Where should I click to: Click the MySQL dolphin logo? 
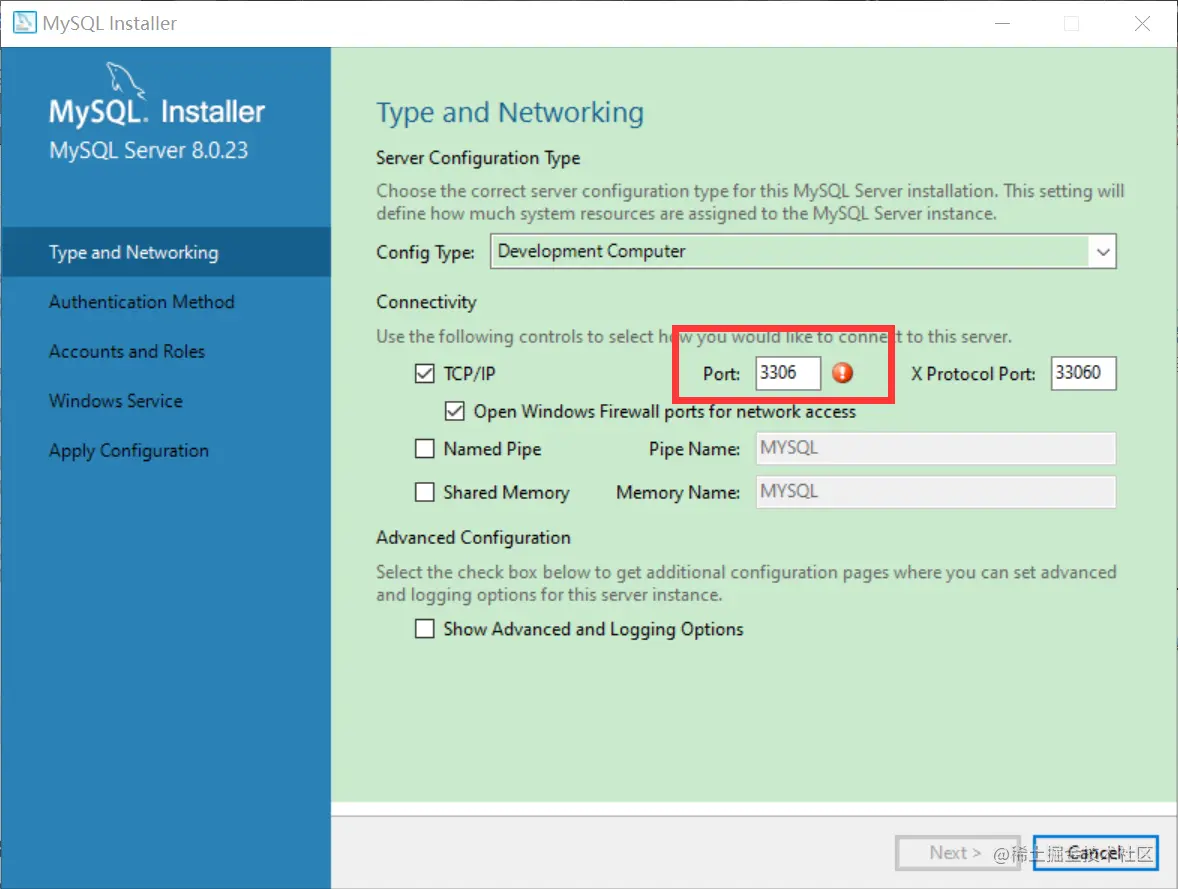tap(125, 80)
